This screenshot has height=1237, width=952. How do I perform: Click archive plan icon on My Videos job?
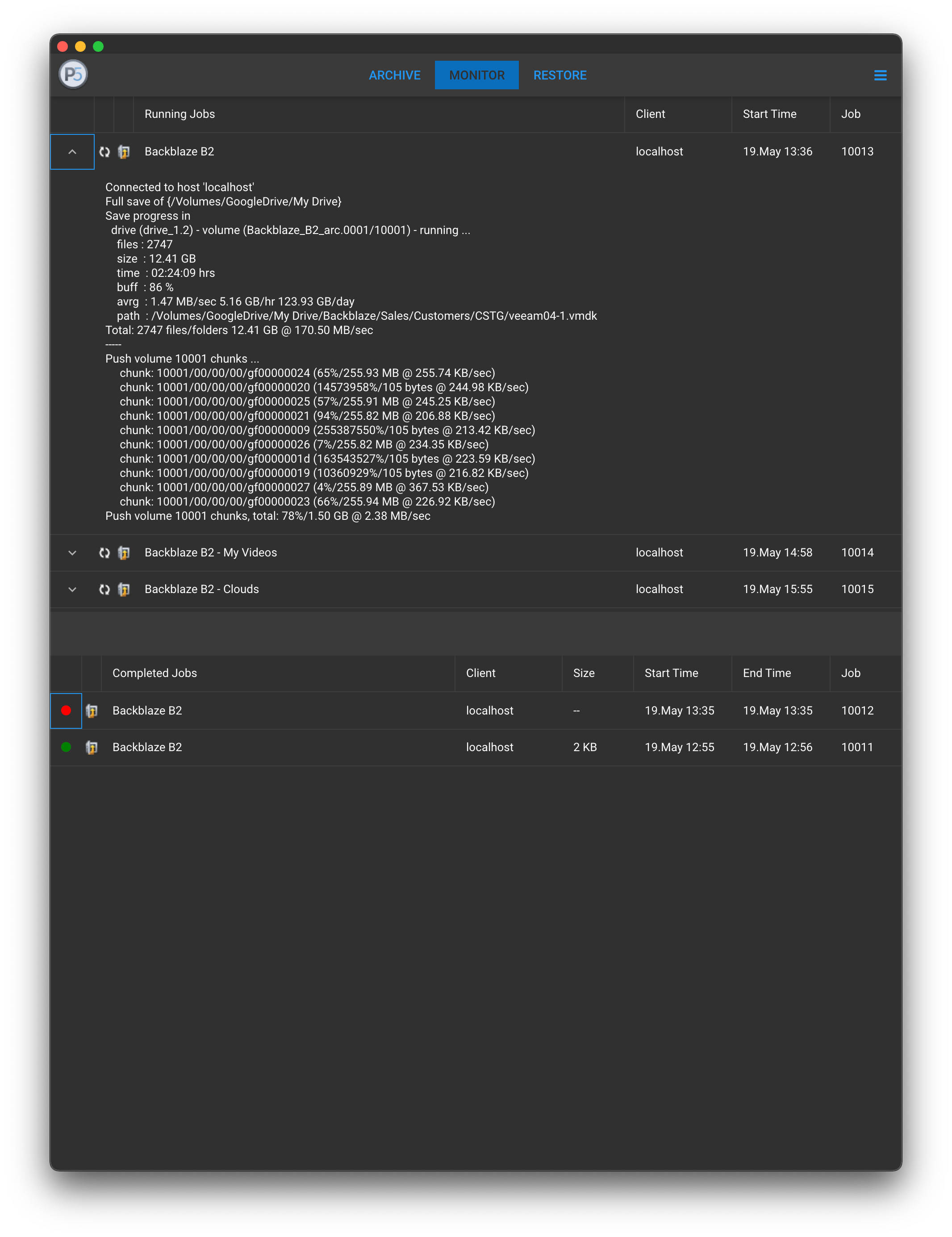pos(123,553)
